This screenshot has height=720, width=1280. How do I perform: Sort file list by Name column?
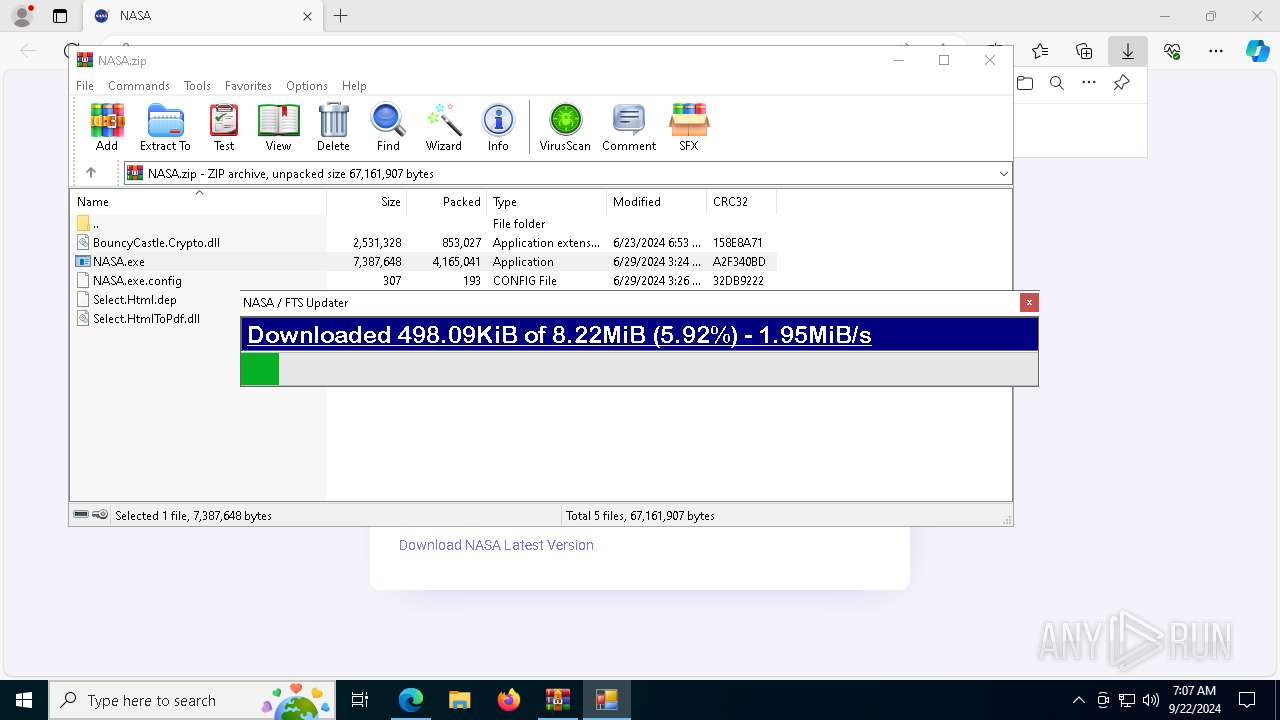(x=198, y=201)
